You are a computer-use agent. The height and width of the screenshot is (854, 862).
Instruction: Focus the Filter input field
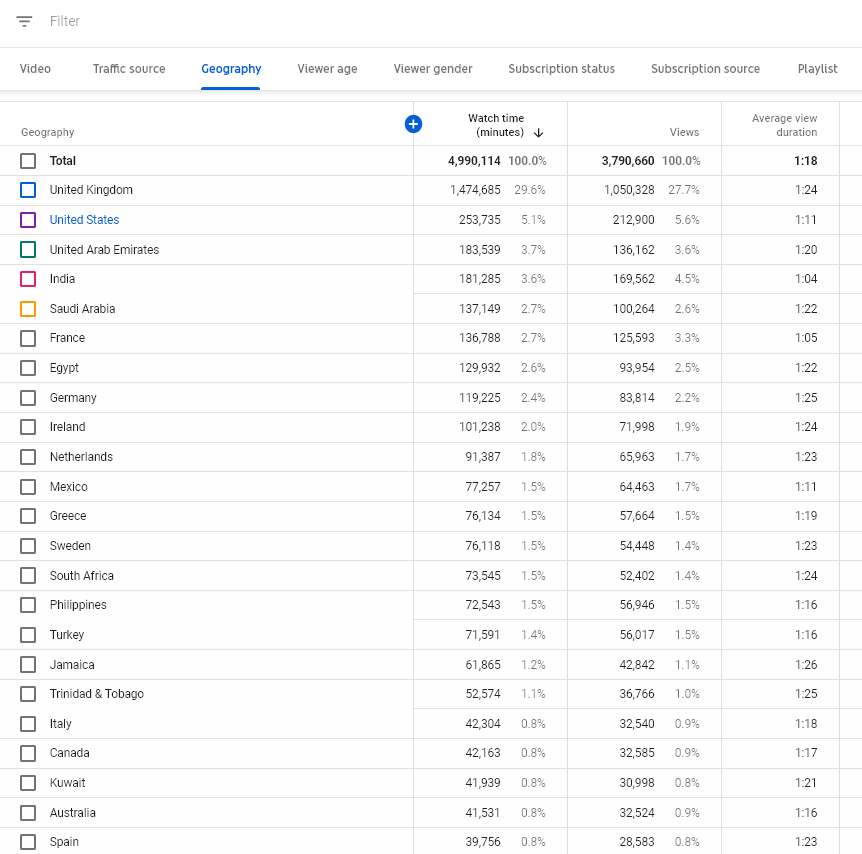[x=65, y=21]
